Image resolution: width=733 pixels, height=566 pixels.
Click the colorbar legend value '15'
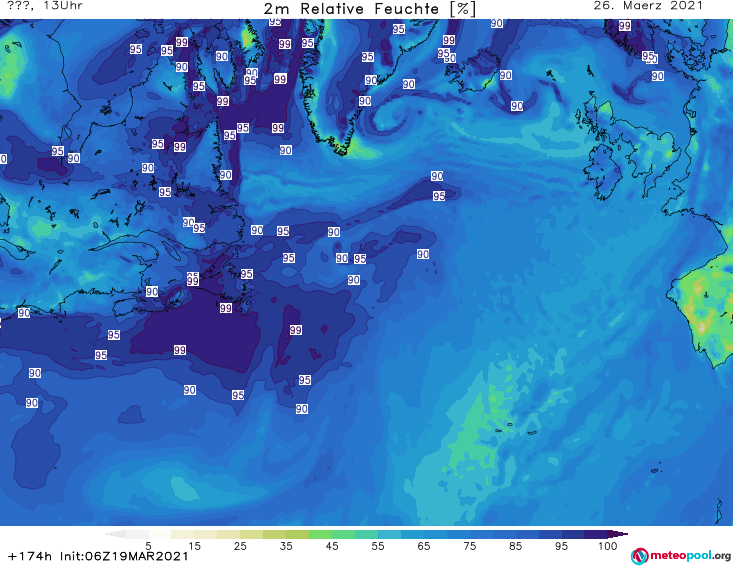point(194,546)
